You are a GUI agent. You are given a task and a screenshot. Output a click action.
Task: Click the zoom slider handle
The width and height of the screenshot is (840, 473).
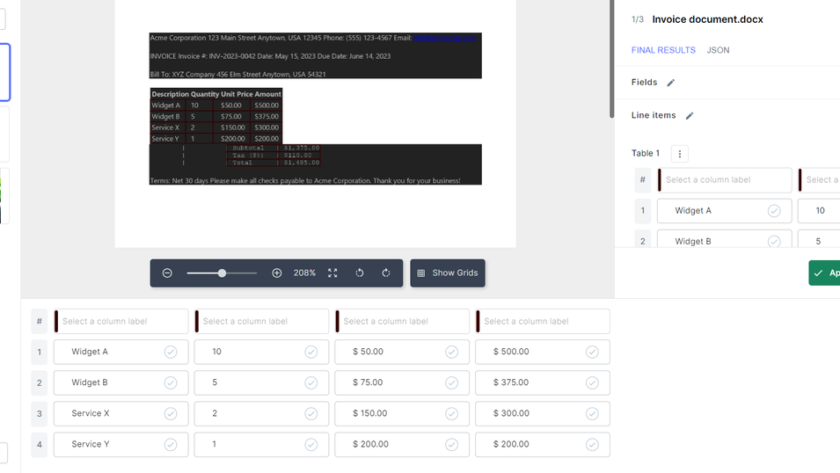(x=222, y=273)
